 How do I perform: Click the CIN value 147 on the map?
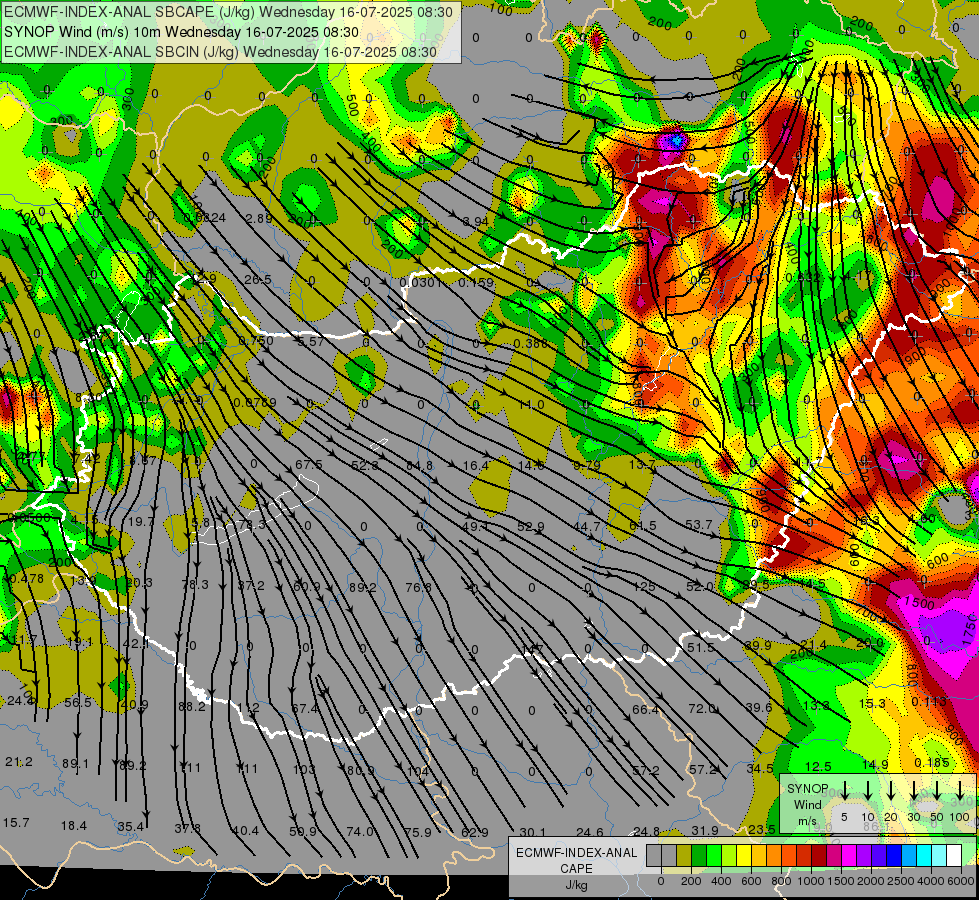click(x=533, y=650)
